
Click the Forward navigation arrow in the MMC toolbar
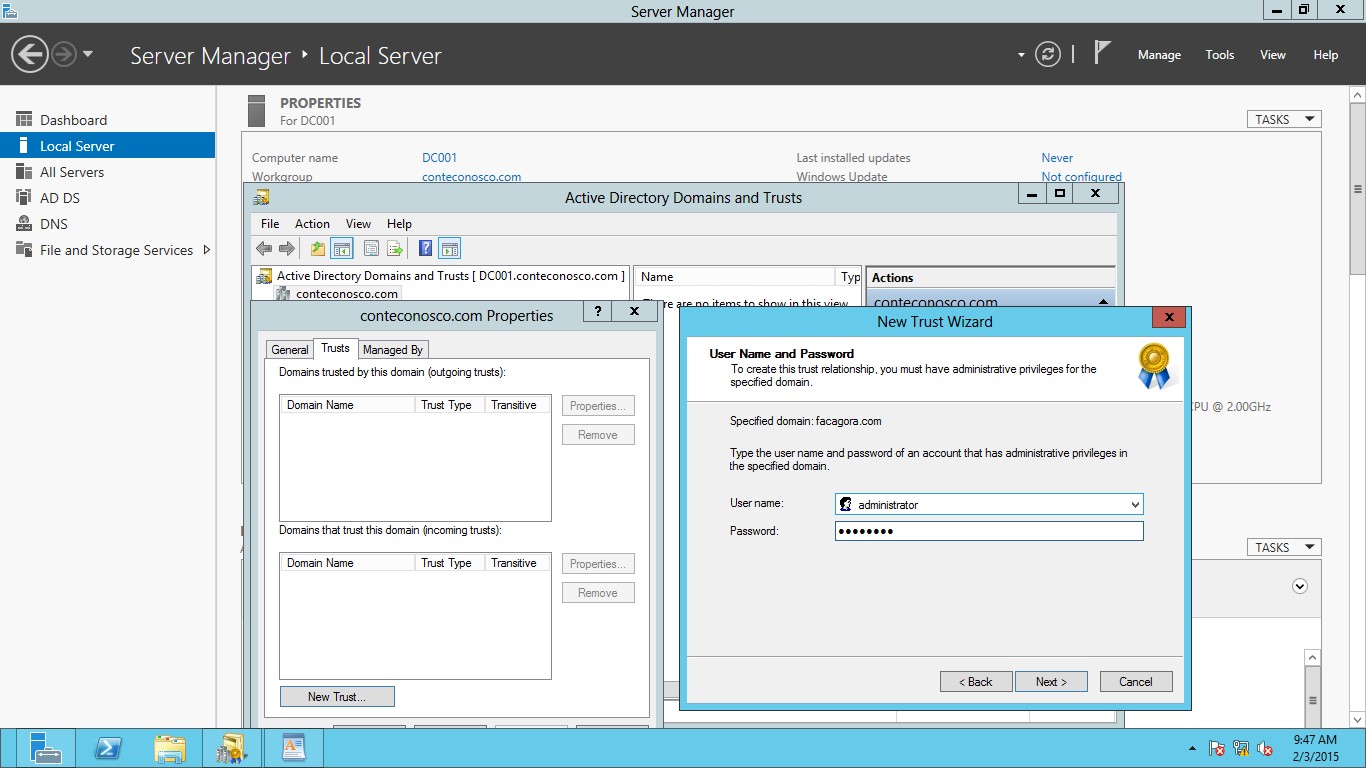287,248
